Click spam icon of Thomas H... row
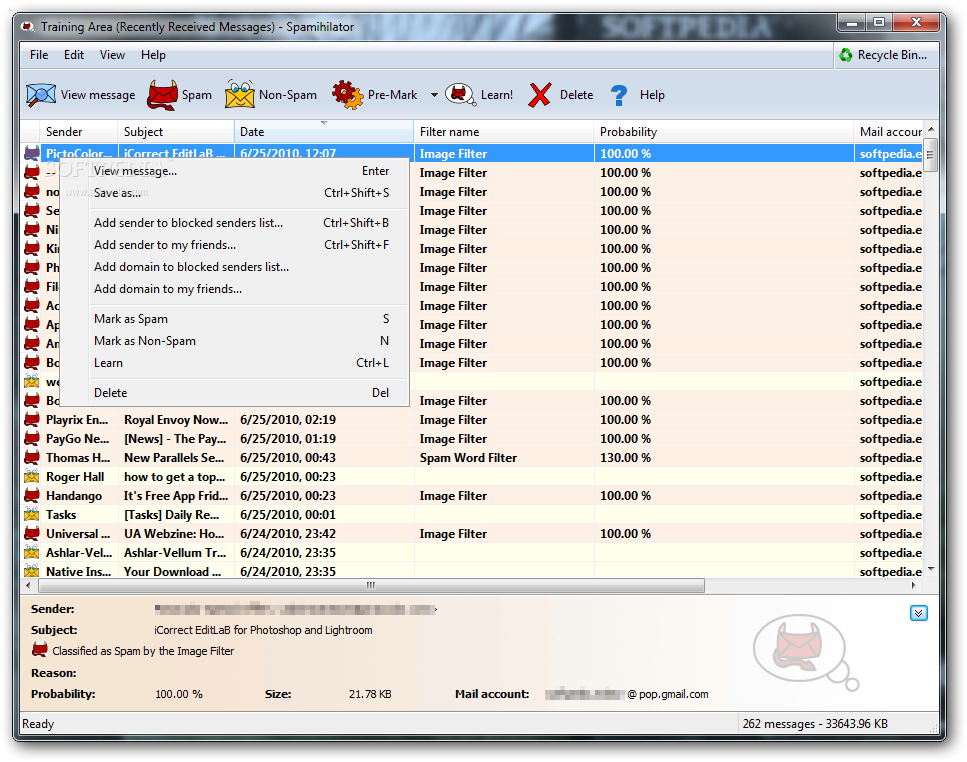 pyautogui.click(x=31, y=458)
